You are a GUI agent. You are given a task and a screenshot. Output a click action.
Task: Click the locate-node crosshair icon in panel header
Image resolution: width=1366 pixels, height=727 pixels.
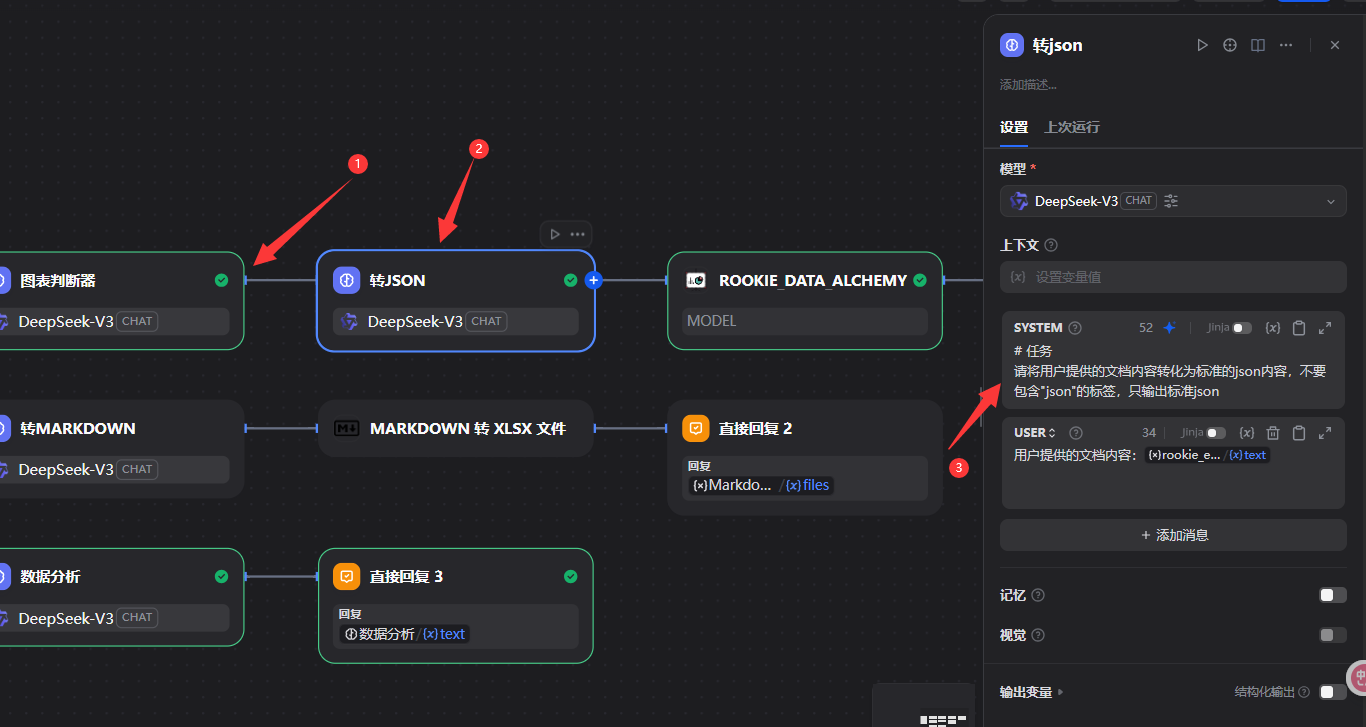(1231, 45)
